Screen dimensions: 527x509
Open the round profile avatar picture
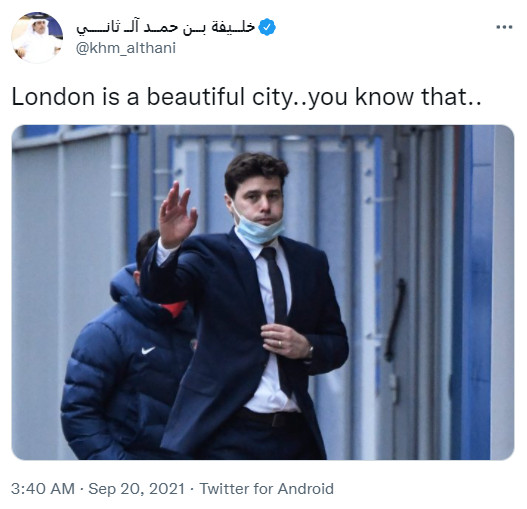click(37, 37)
